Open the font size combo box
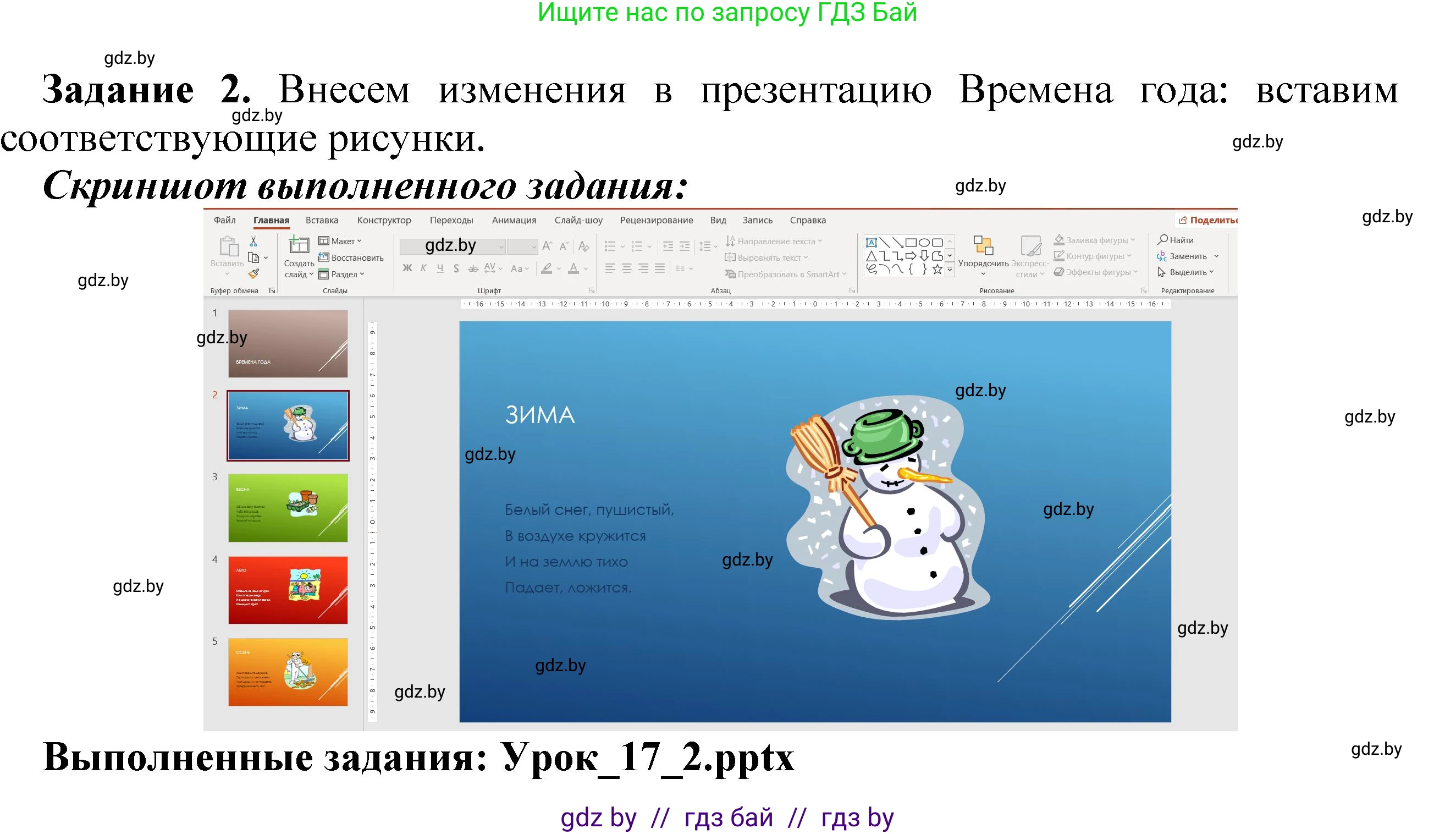This screenshot has height=834, width=1456. [x=522, y=246]
